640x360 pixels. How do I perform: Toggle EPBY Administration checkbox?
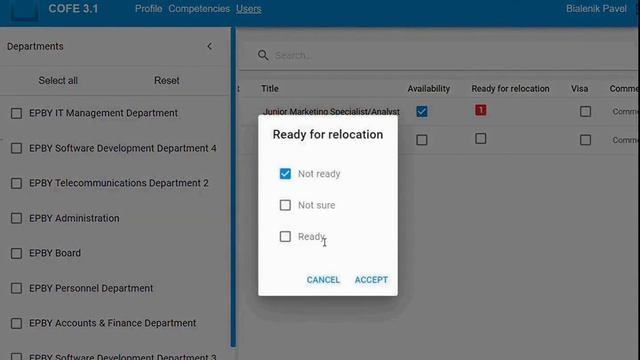point(16,218)
